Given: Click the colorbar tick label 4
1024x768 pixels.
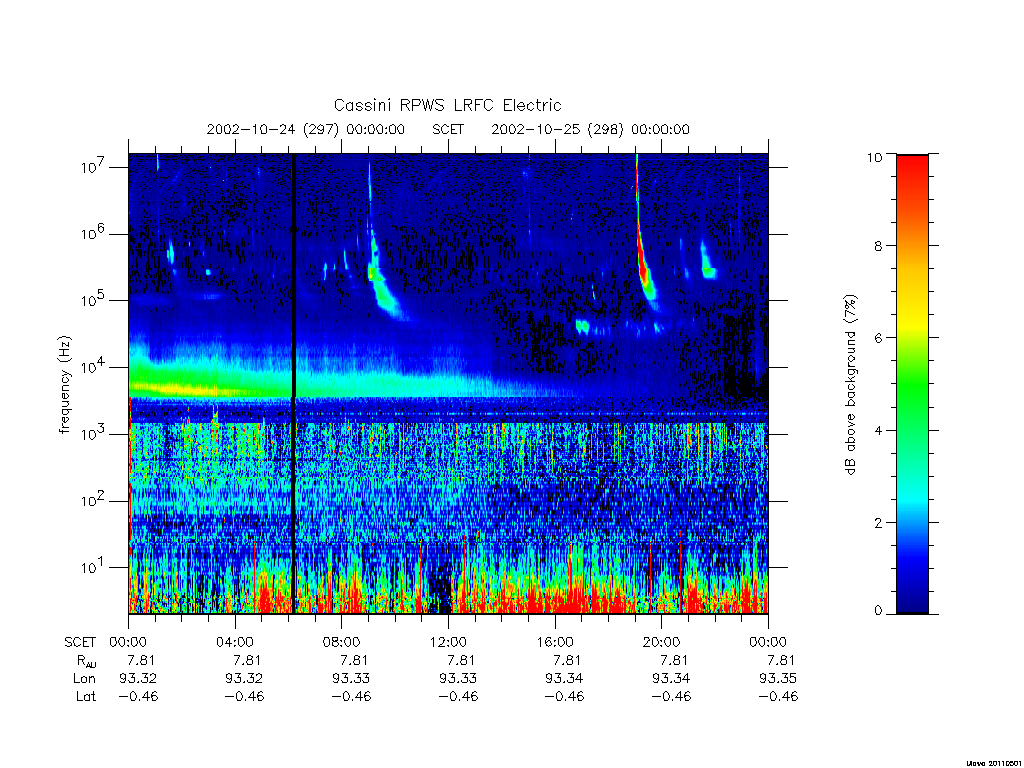Looking at the screenshot, I should [877, 430].
